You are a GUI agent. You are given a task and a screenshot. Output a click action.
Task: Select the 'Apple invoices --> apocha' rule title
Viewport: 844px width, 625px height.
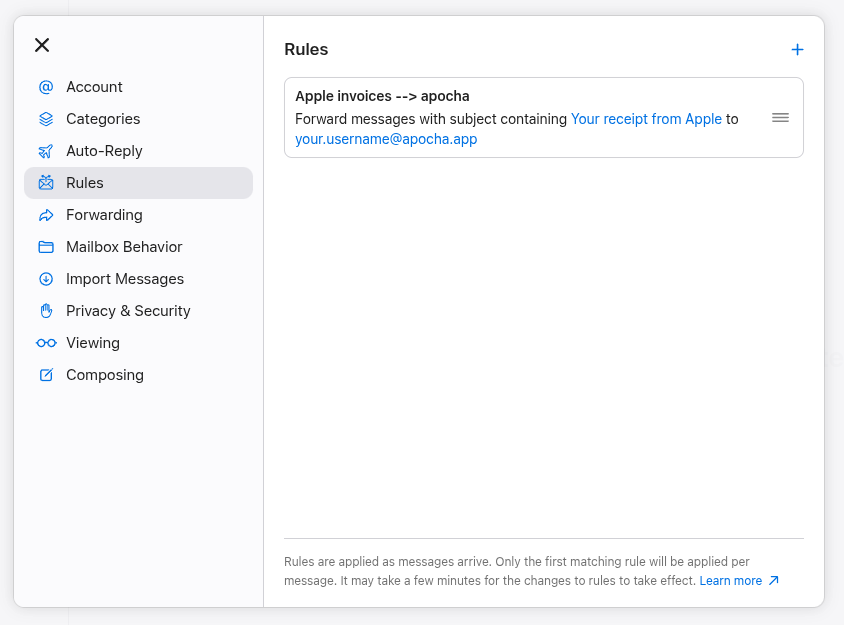pos(382,96)
